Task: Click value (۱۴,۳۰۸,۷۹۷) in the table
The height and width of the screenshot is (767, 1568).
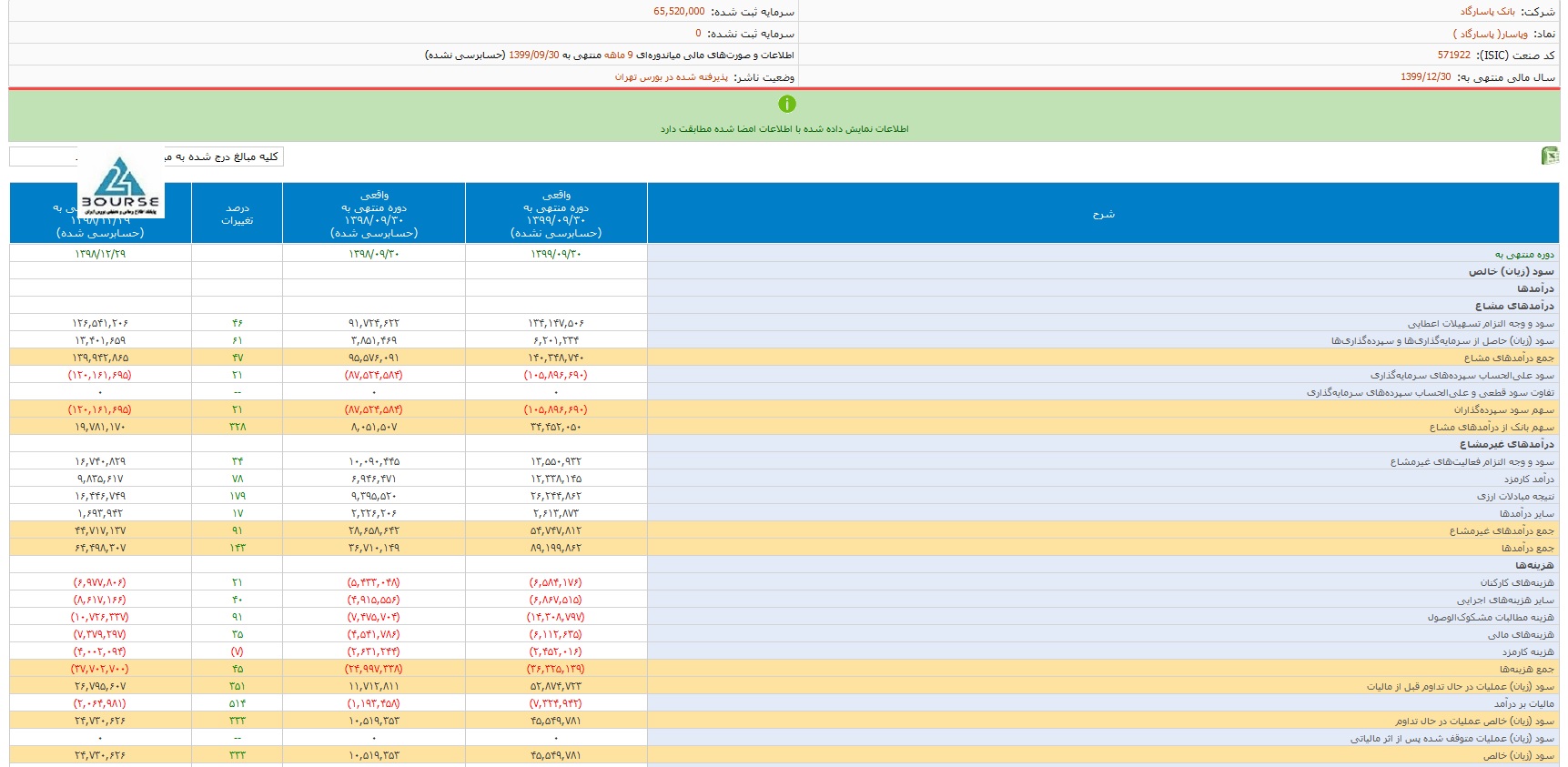Action: (556, 617)
